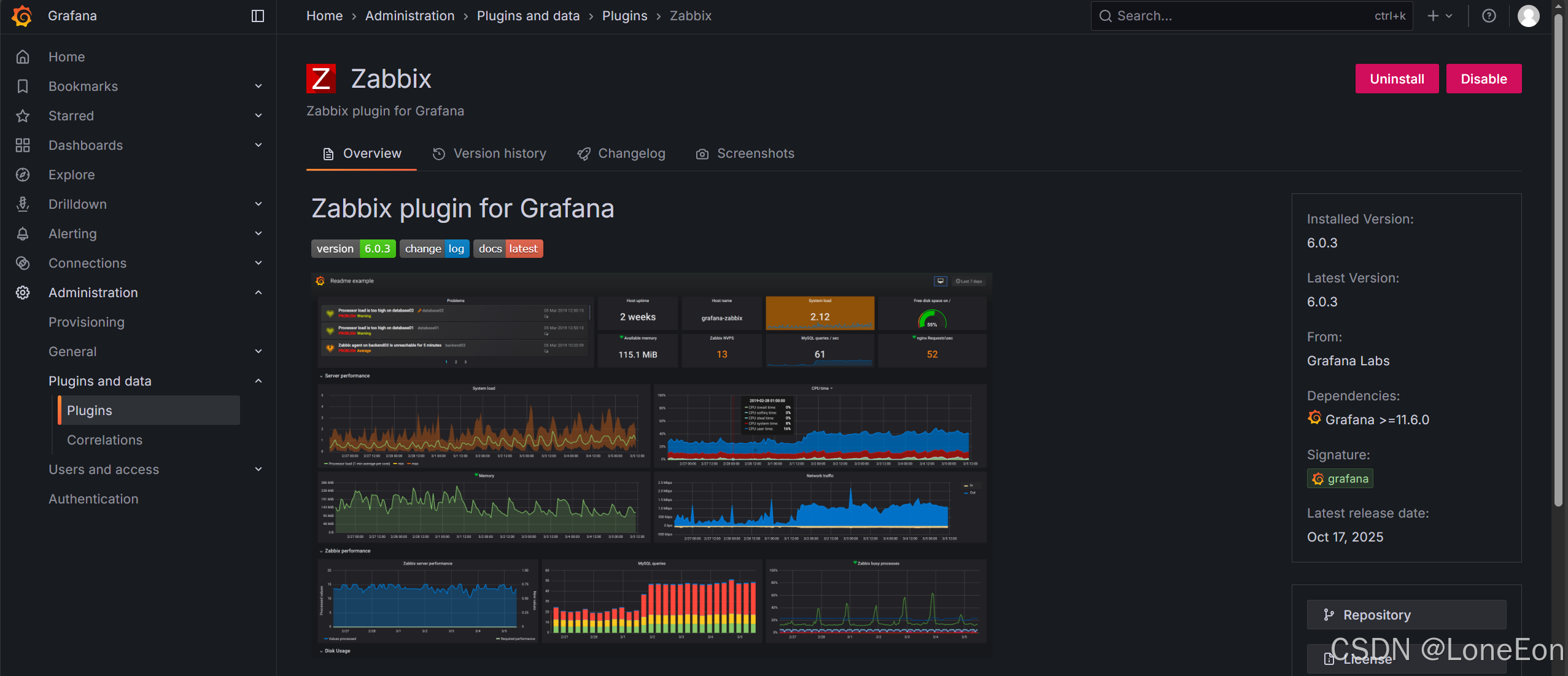Click the Explore compass icon
The height and width of the screenshot is (676, 1568).
pos(23,175)
